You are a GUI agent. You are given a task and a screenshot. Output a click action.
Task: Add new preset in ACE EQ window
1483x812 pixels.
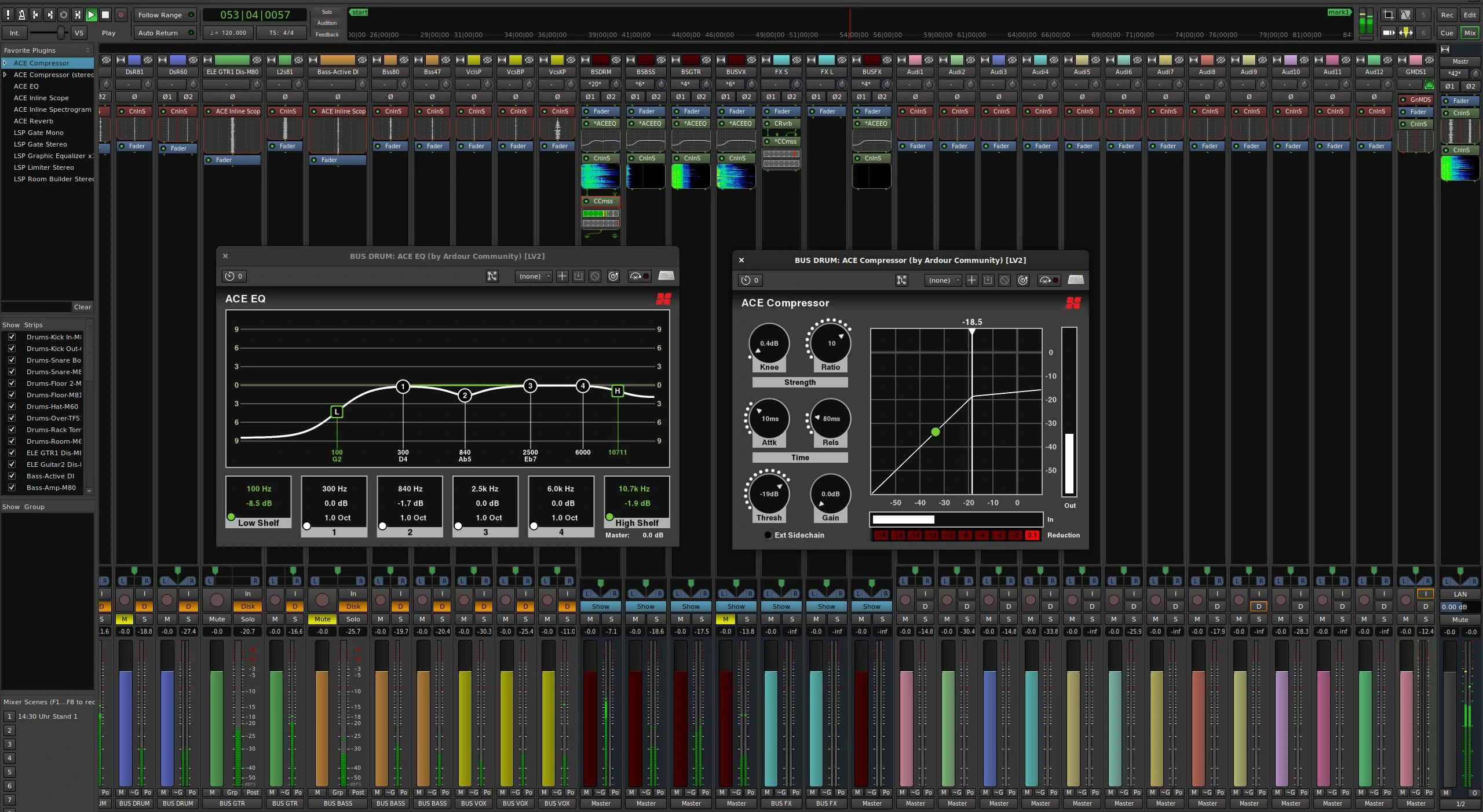point(562,276)
